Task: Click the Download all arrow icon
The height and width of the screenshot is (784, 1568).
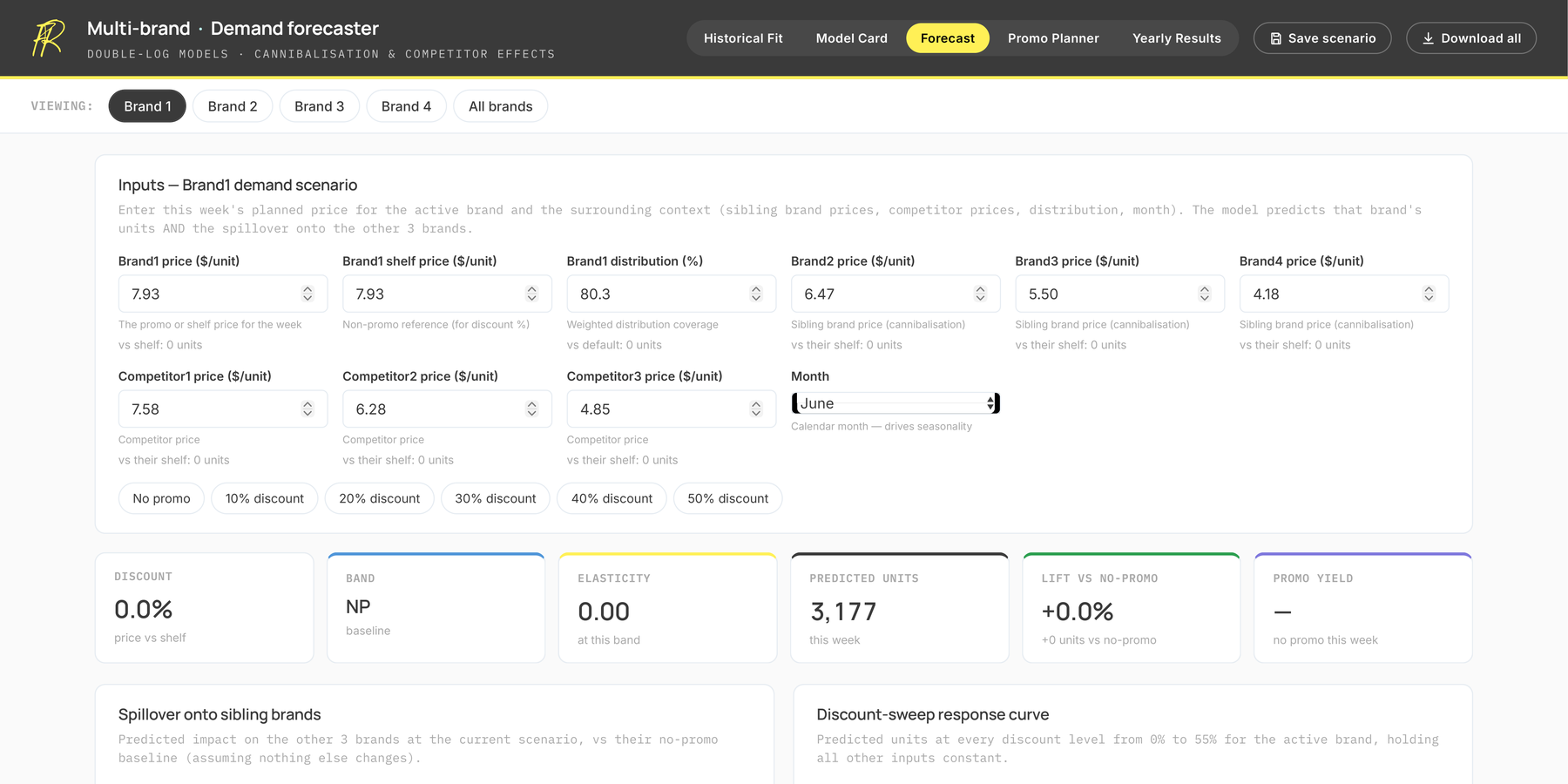Action: coord(1429,38)
